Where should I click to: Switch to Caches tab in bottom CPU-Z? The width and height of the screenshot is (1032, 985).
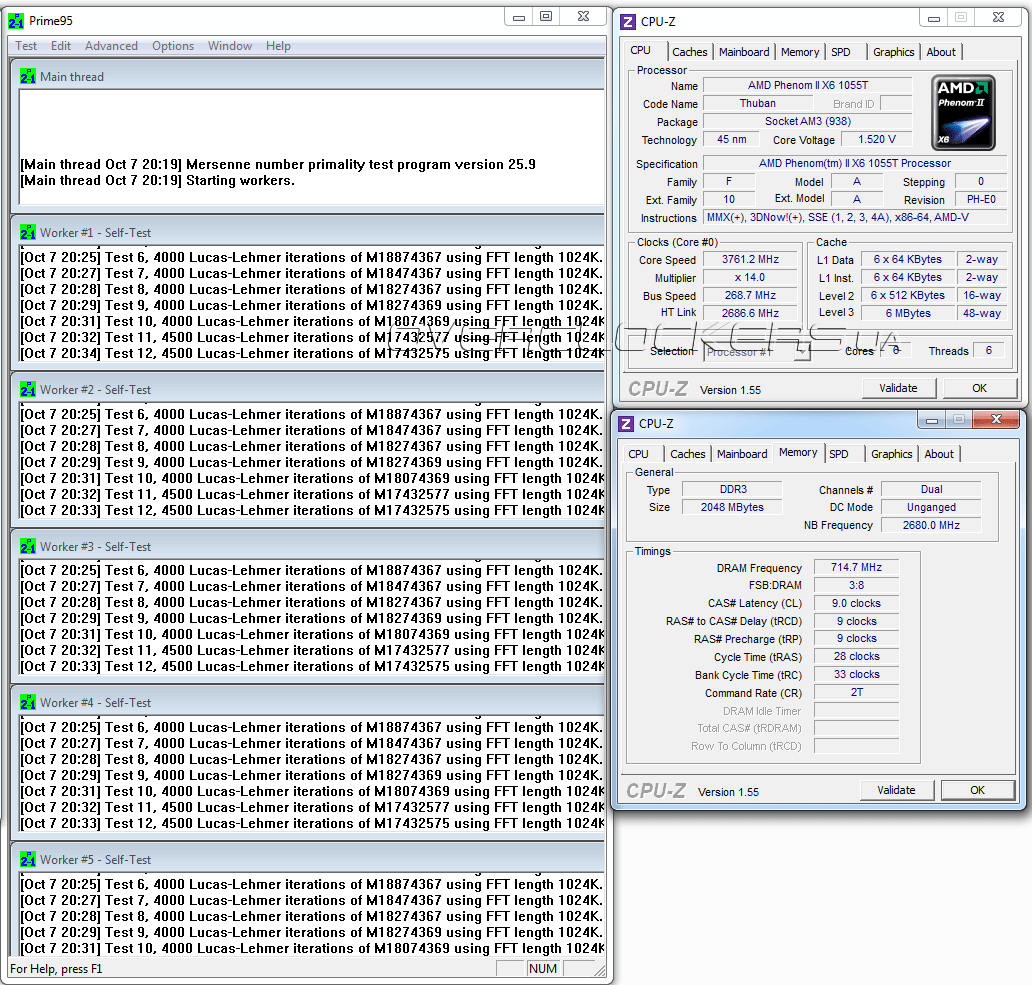[688, 454]
